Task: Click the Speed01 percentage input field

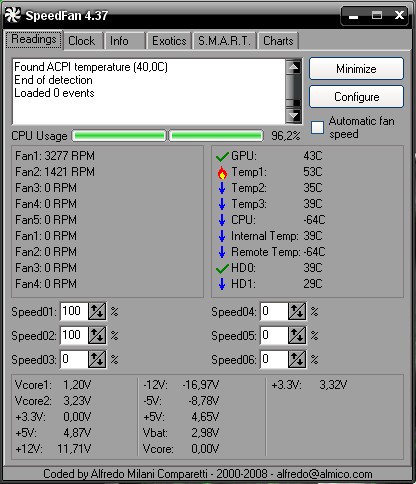Action: [74, 311]
